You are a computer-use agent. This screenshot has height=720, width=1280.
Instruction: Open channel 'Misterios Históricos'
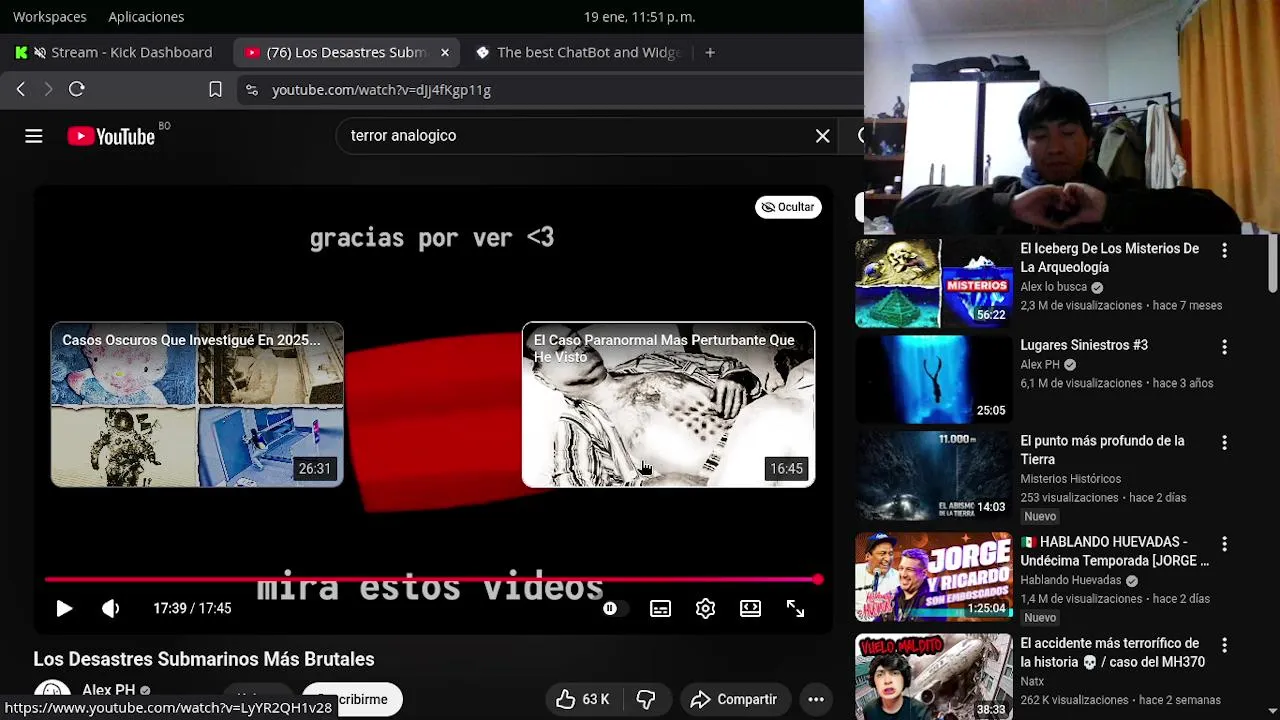1070,479
